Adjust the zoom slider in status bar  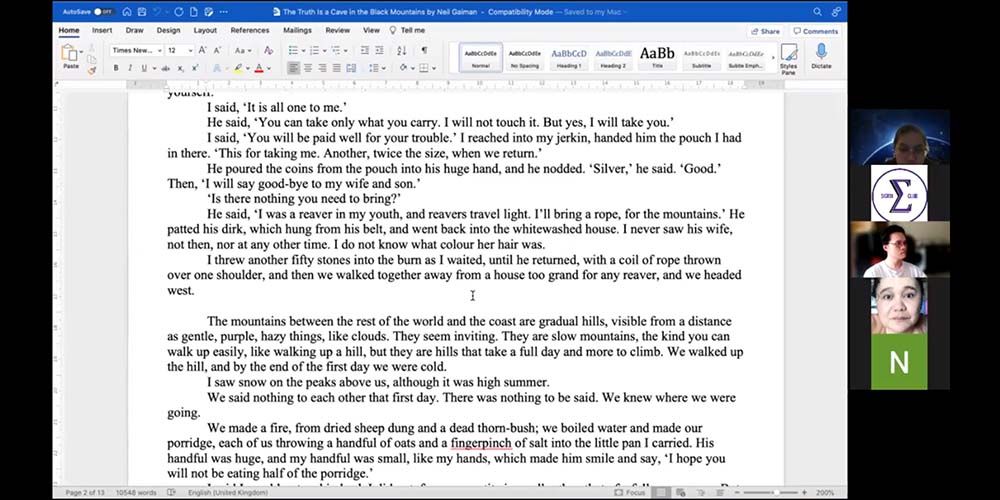pyautogui.click(x=775, y=493)
